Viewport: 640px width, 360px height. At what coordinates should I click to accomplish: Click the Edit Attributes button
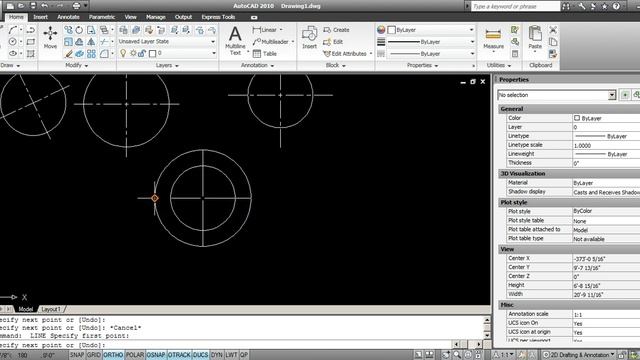pos(347,53)
